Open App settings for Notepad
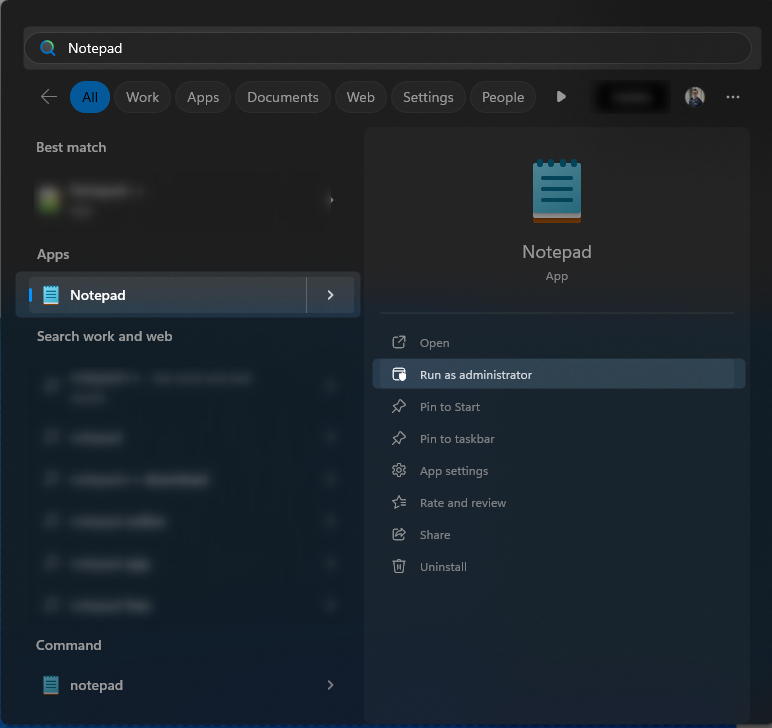The image size is (772, 728). (559, 470)
